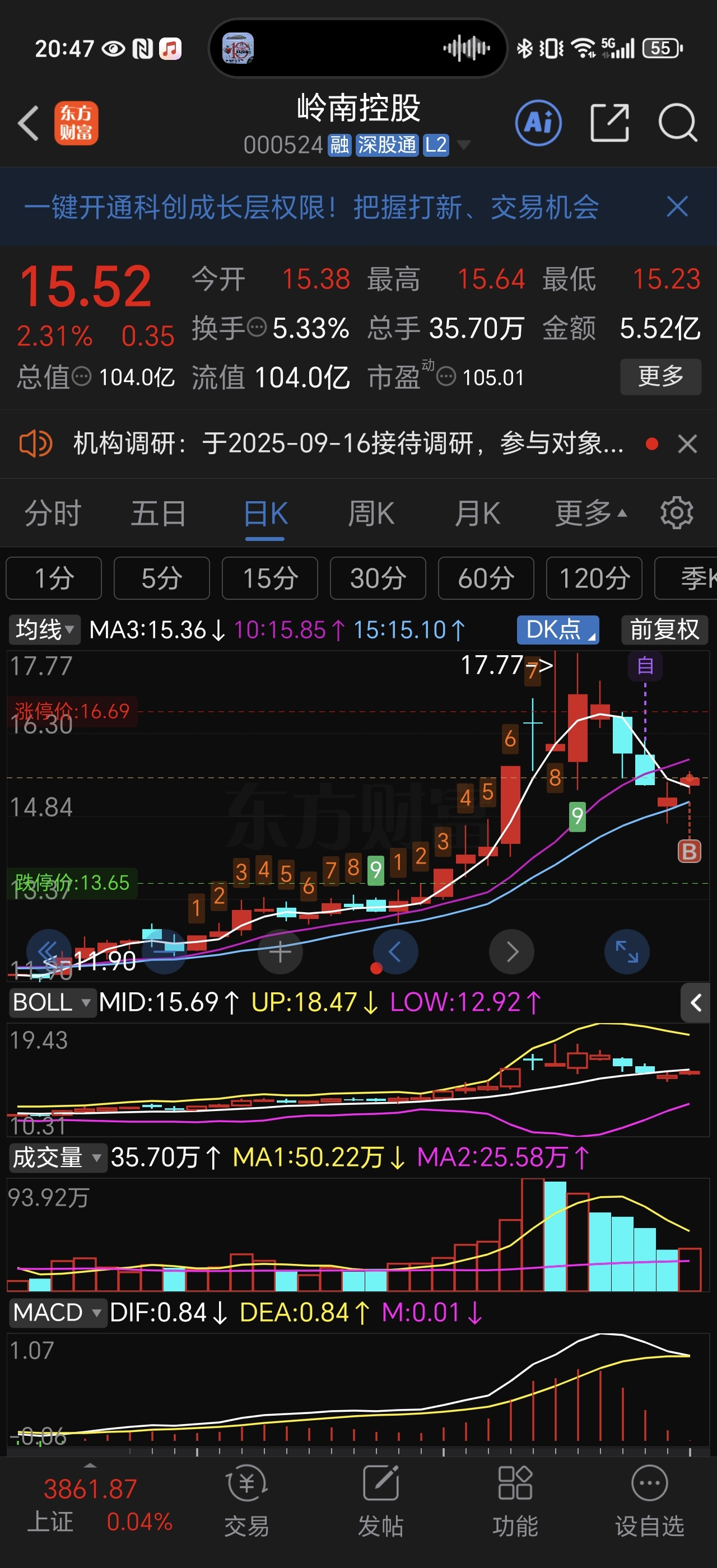
Task: Select the 5分 period
Action: (x=161, y=578)
